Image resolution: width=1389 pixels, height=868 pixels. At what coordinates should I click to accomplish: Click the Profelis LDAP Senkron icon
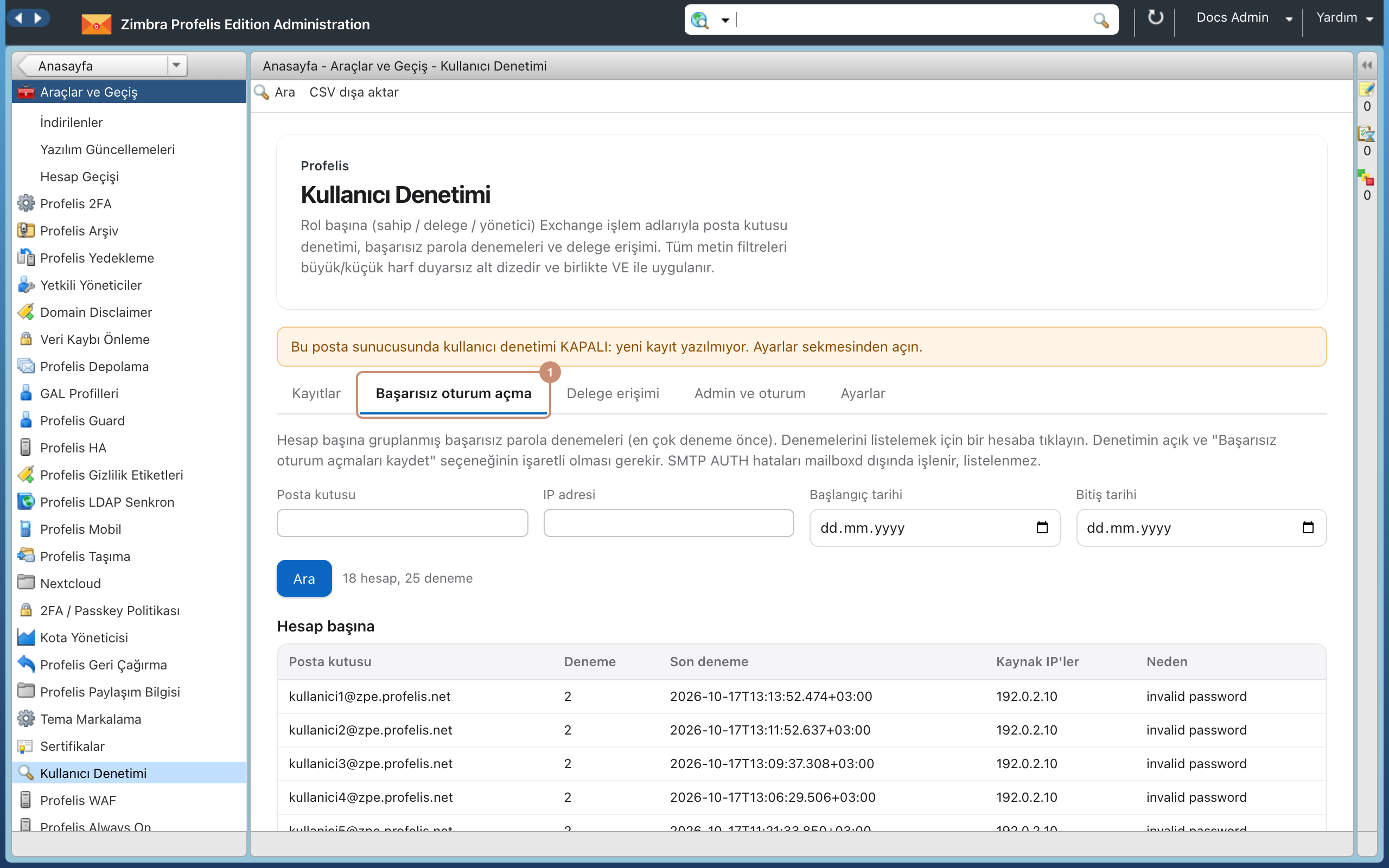tap(26, 501)
